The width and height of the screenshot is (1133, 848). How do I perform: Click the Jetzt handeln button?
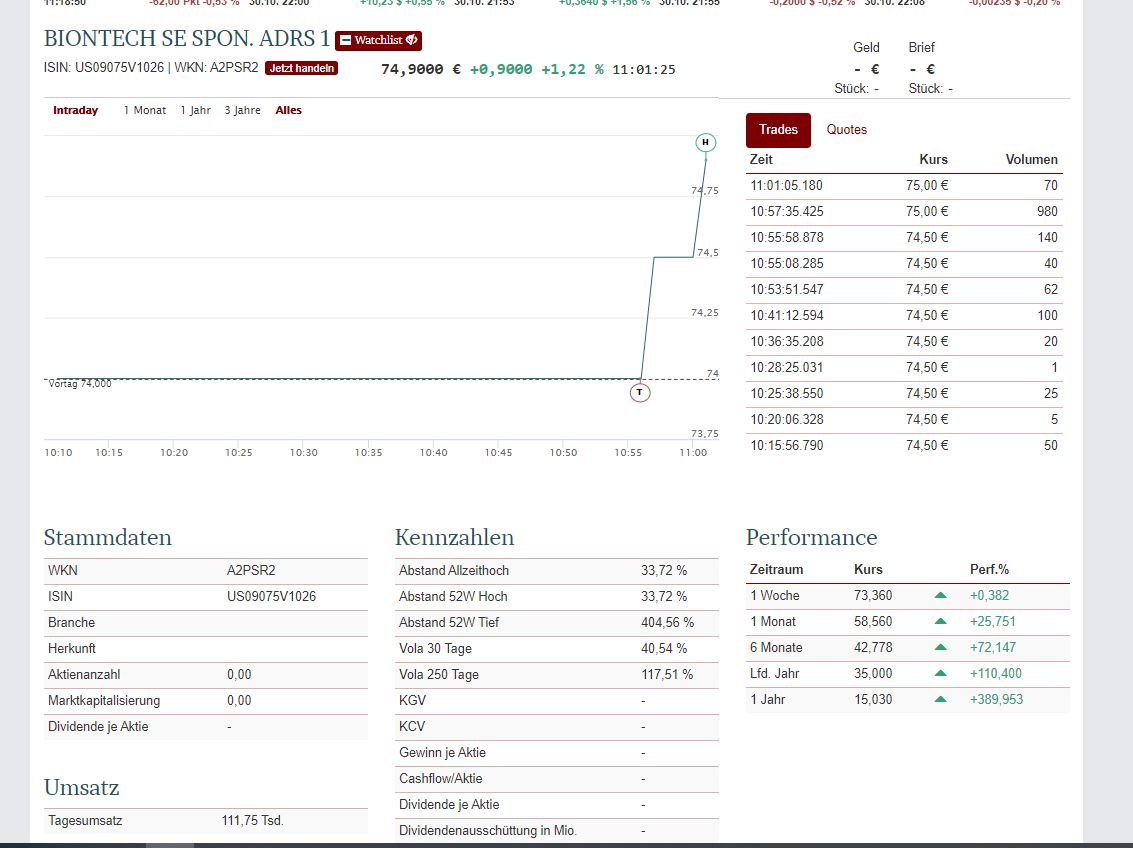tap(300, 67)
